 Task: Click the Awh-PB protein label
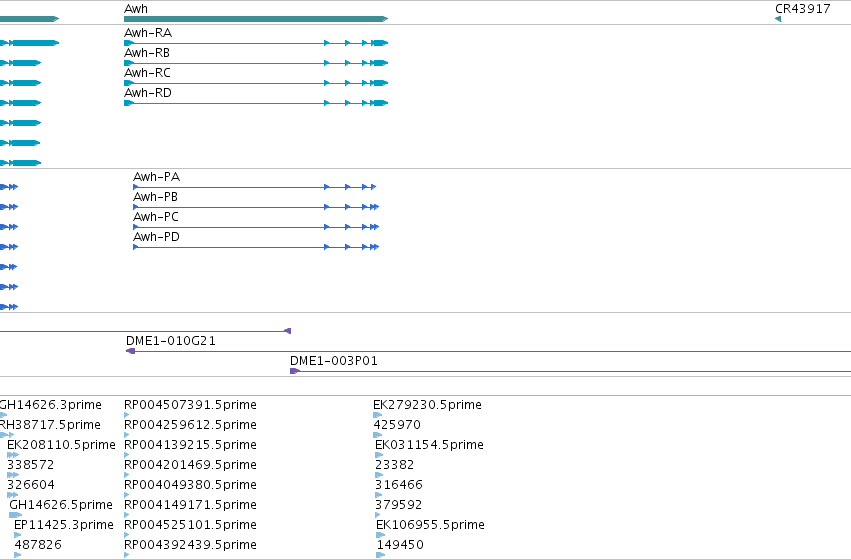155,197
